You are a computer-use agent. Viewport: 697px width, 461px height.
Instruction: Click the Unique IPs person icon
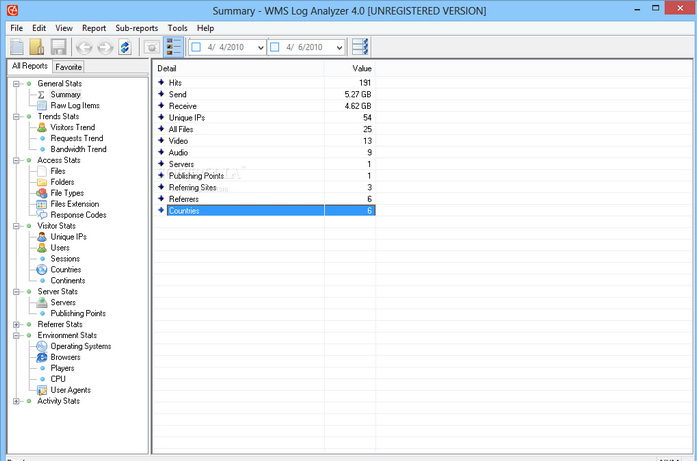pos(42,237)
